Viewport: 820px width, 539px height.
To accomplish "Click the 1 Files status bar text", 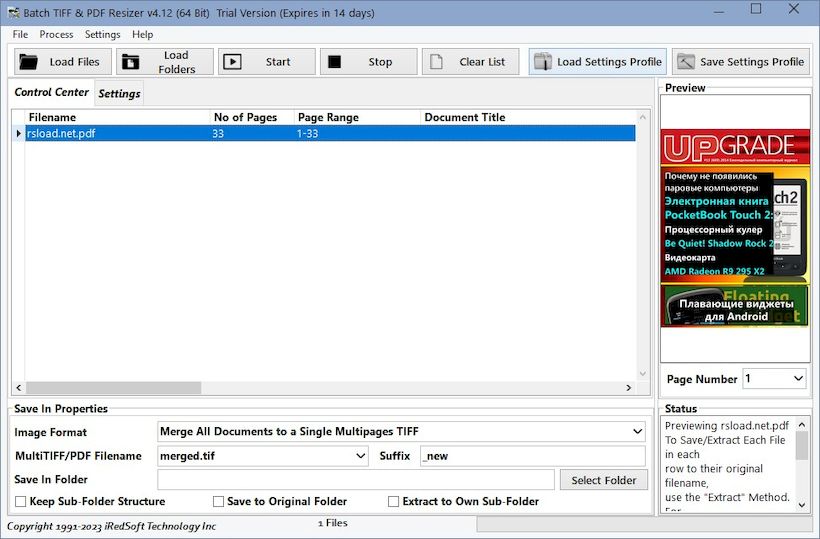I will [x=333, y=523].
